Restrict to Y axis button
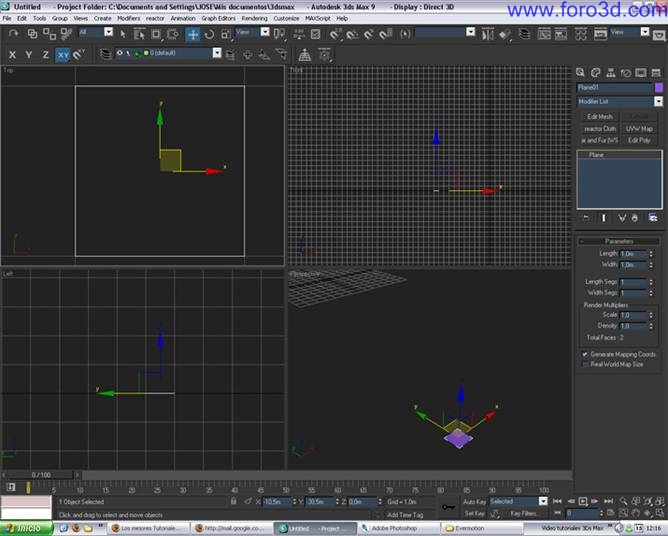This screenshot has width=668, height=536. pos(29,55)
